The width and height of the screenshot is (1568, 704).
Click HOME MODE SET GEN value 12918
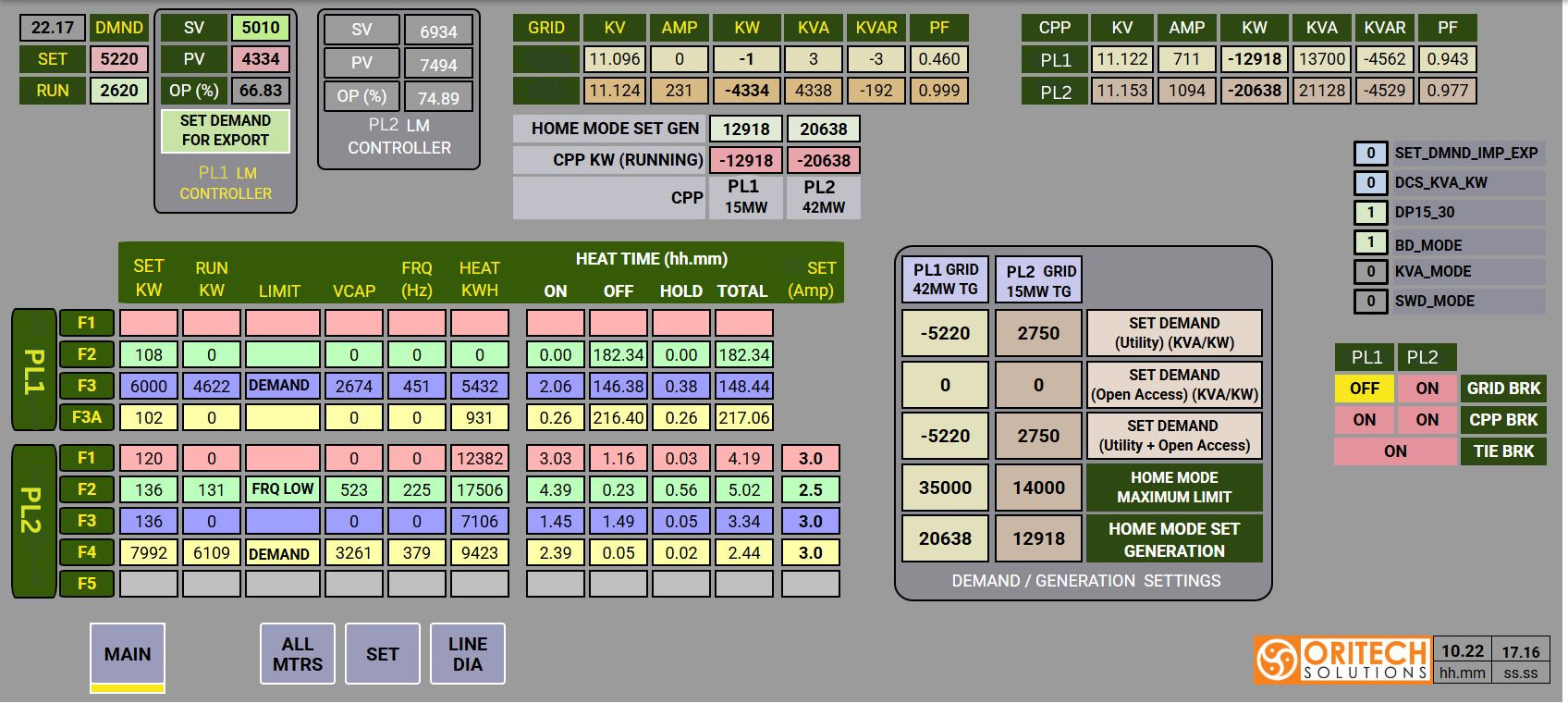click(746, 130)
